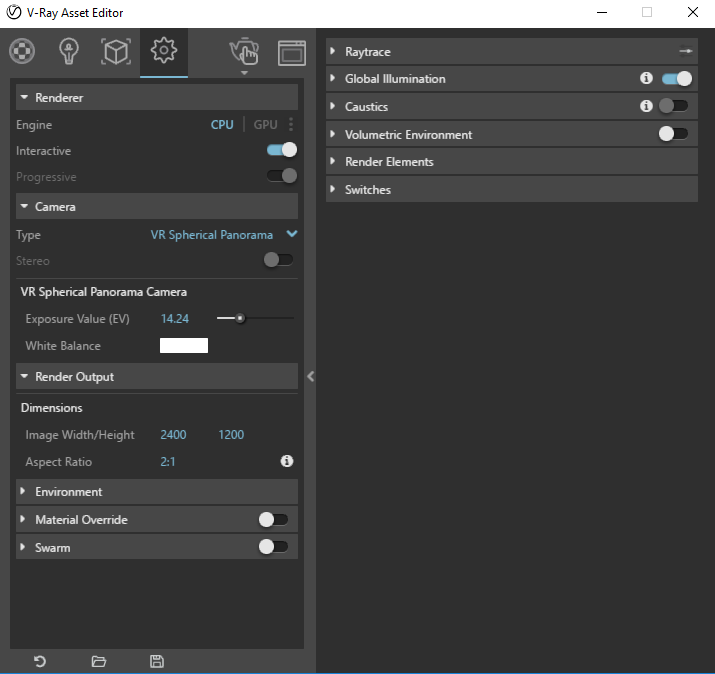Viewport: 715px width, 674px height.
Task: Click Caustics info icon
Action: click(x=646, y=106)
